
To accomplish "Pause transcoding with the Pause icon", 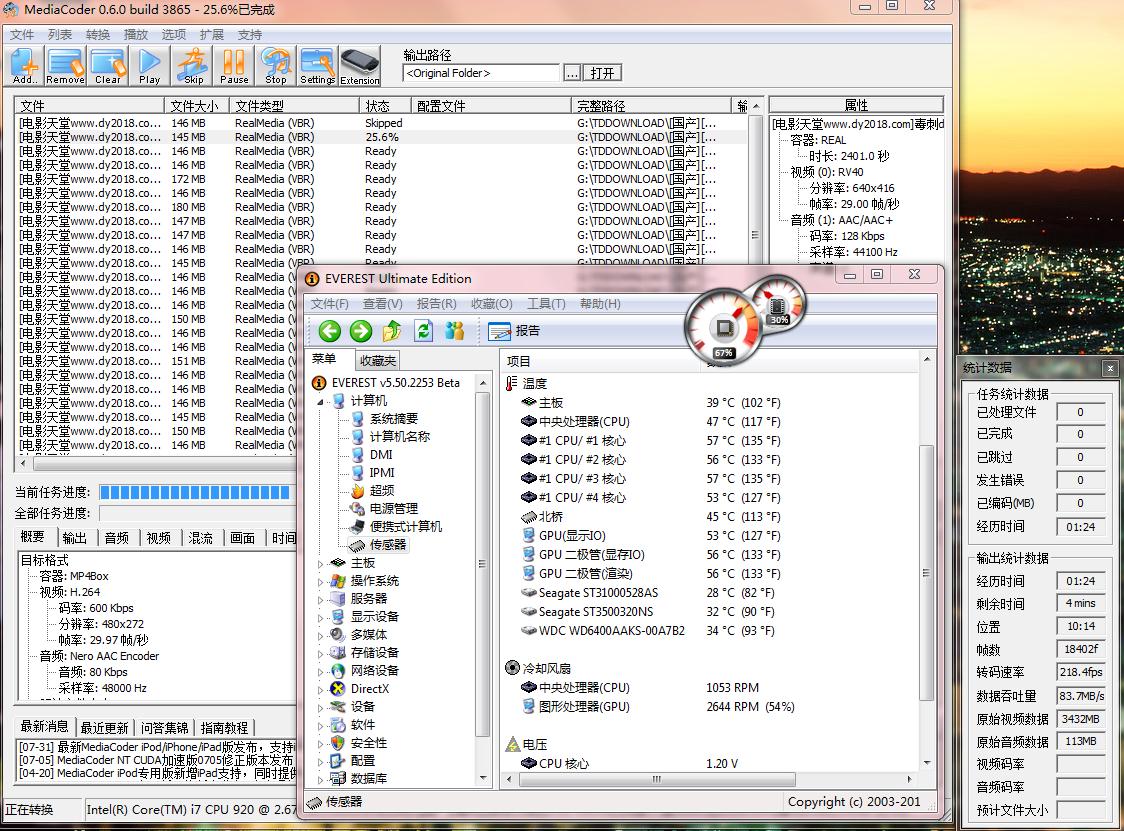I will pyautogui.click(x=234, y=66).
